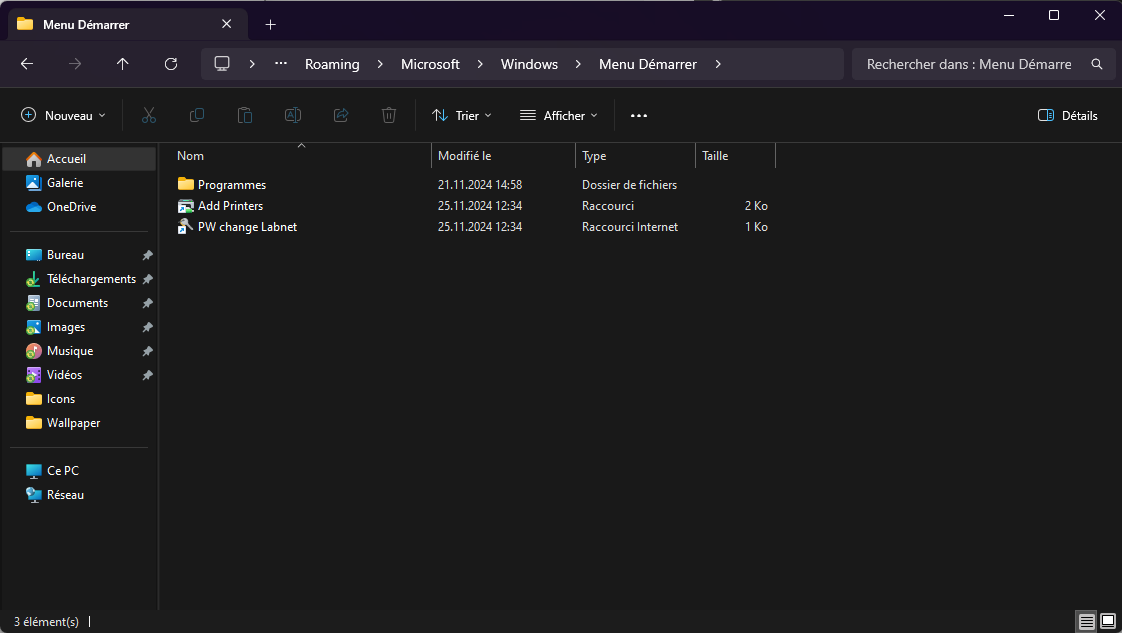Image resolution: width=1122 pixels, height=633 pixels.
Task: Click the Cut scissors icon
Action: [x=149, y=116]
